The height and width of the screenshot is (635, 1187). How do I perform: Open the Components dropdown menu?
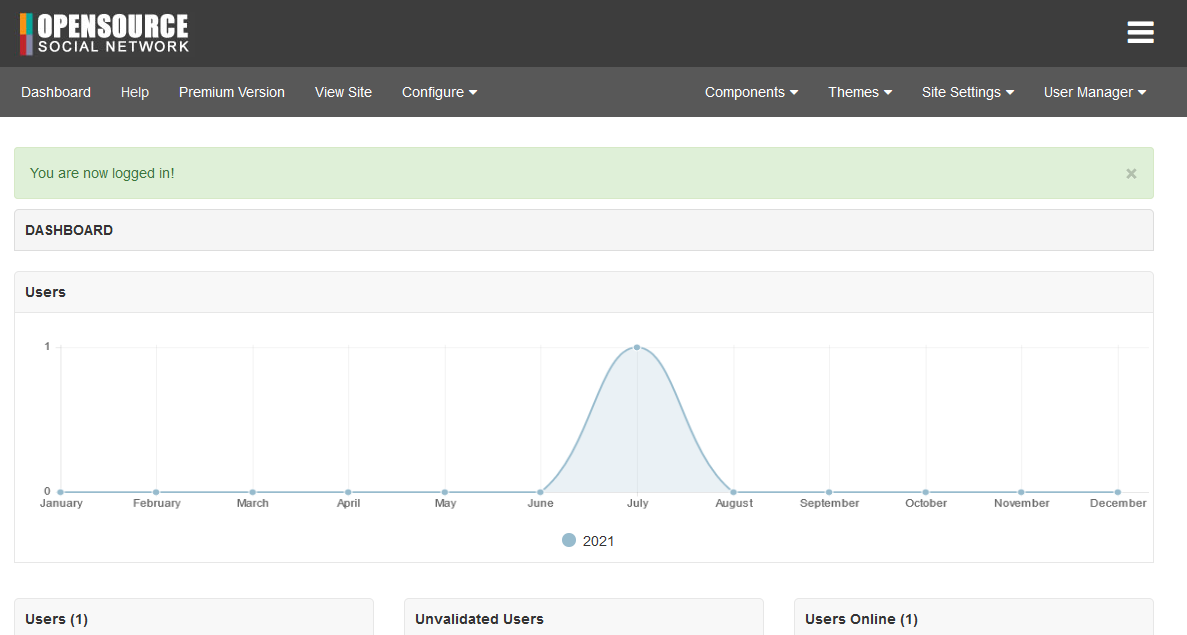pyautogui.click(x=751, y=92)
